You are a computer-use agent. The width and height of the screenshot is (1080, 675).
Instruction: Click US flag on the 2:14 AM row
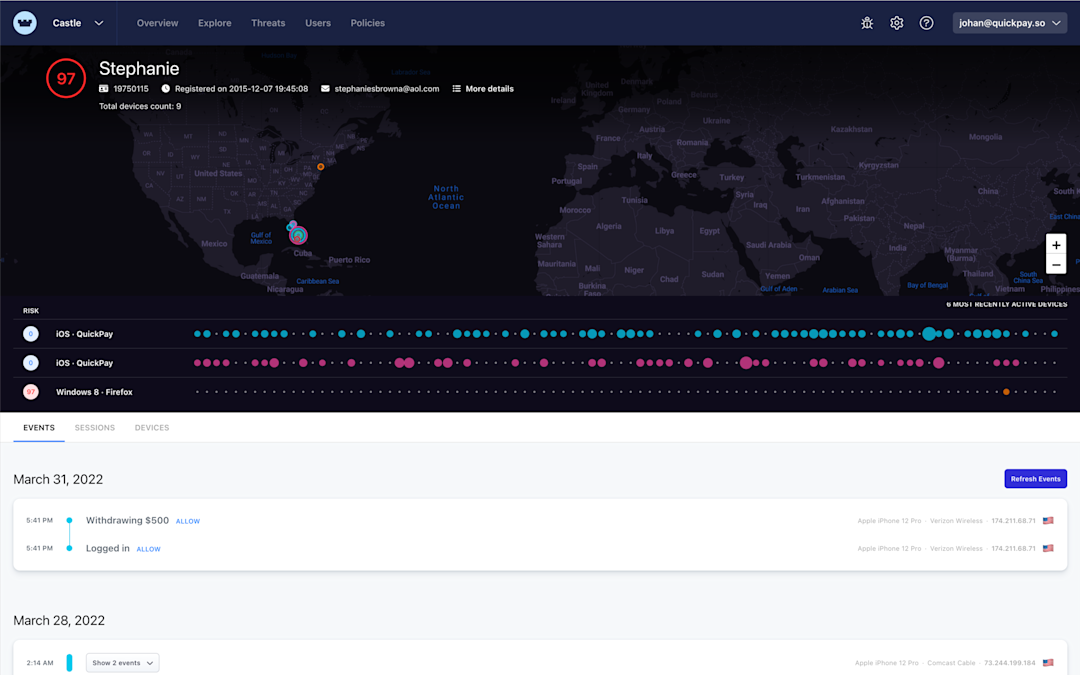pyautogui.click(x=1048, y=663)
